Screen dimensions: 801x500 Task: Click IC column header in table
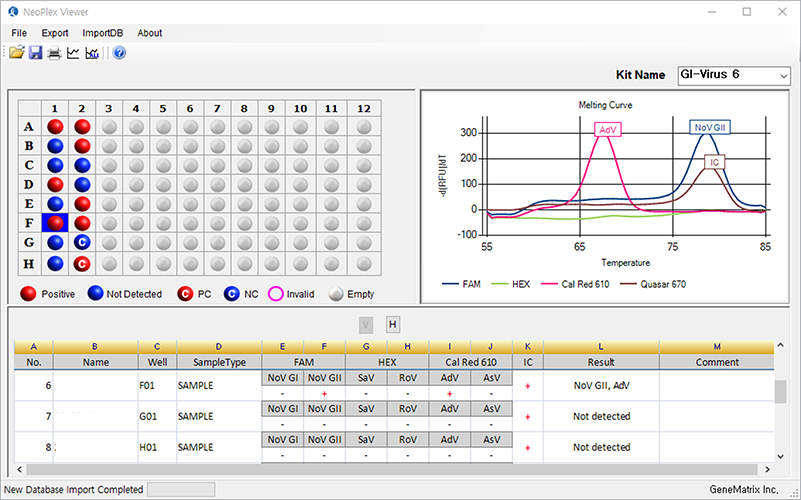528,362
